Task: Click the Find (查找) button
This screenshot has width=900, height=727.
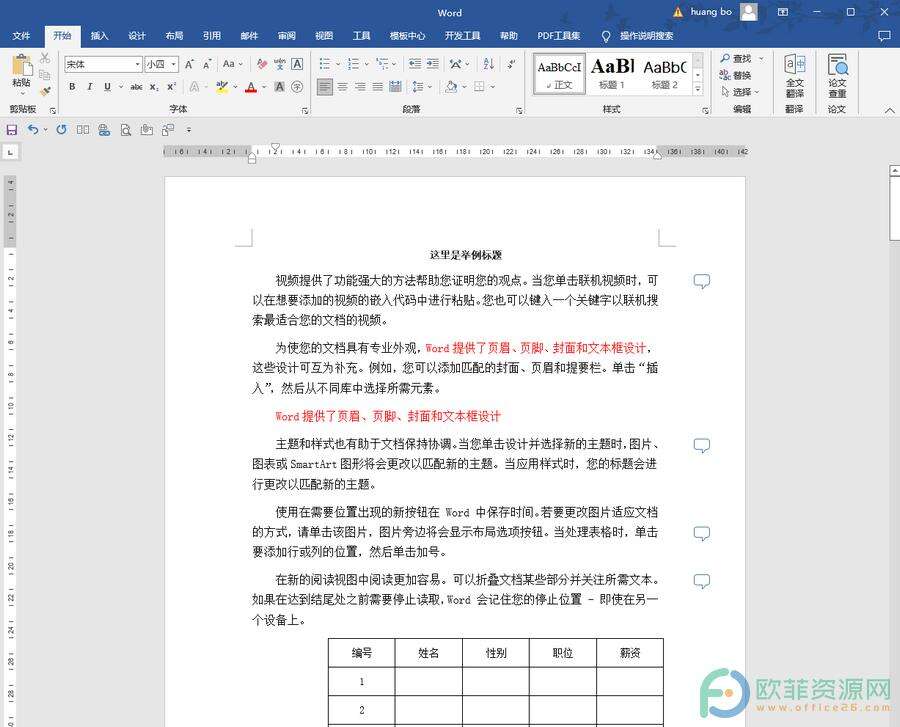Action: tap(736, 59)
